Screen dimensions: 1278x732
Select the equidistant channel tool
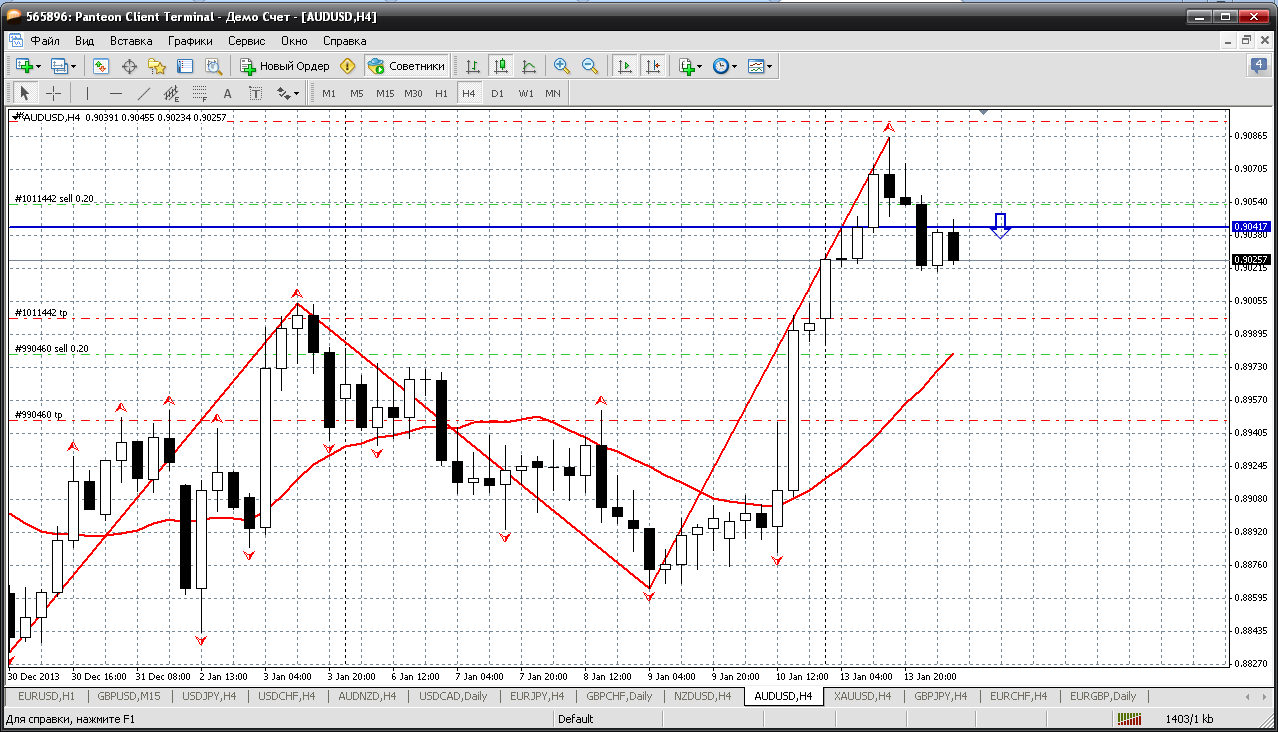click(x=171, y=93)
